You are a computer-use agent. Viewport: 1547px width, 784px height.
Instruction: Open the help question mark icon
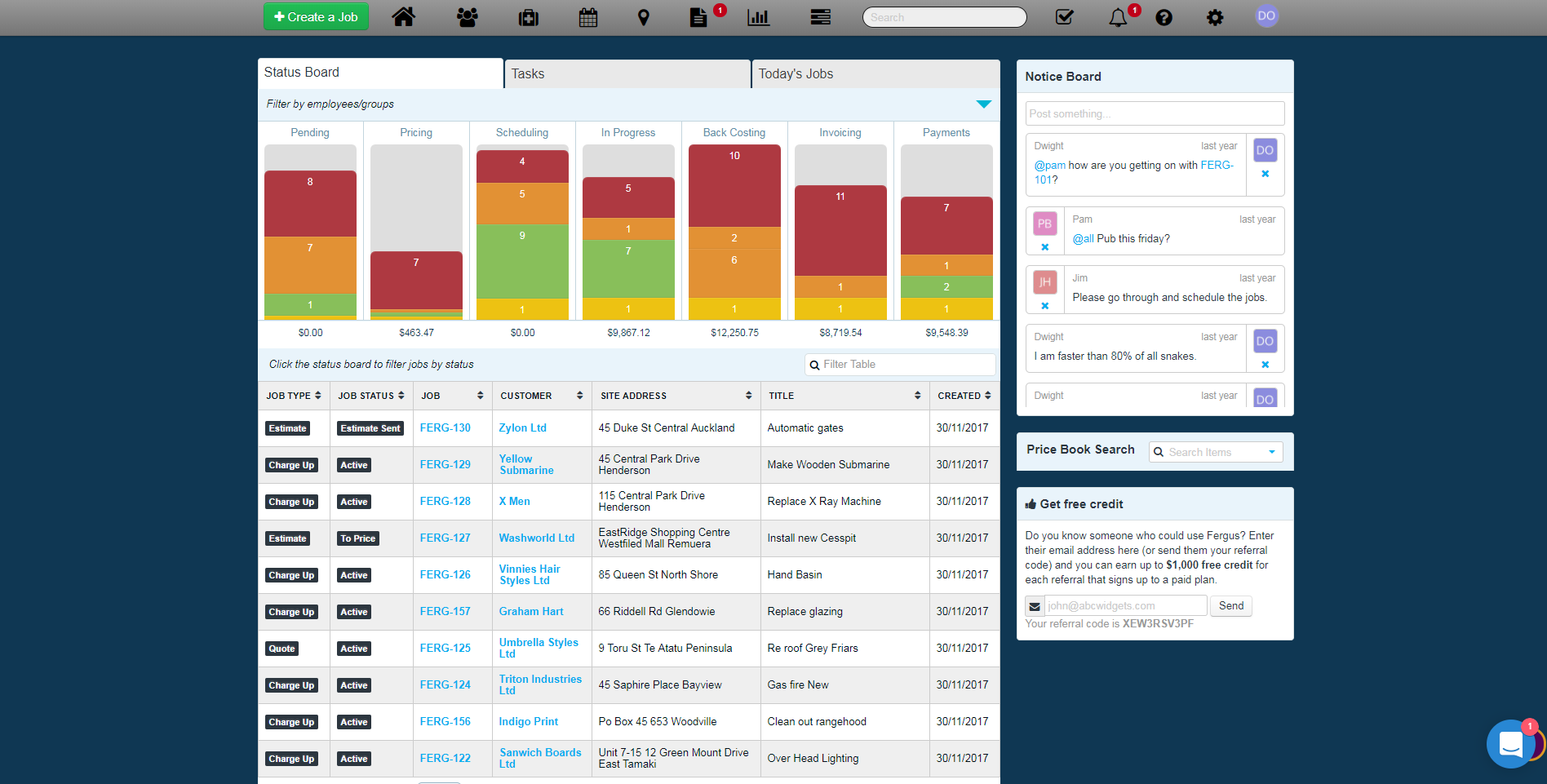tap(1164, 18)
